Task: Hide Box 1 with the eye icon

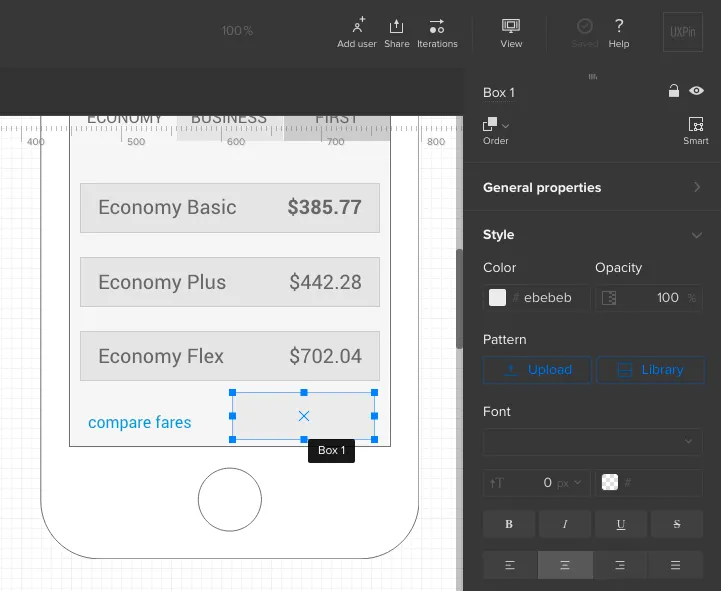Action: click(696, 91)
